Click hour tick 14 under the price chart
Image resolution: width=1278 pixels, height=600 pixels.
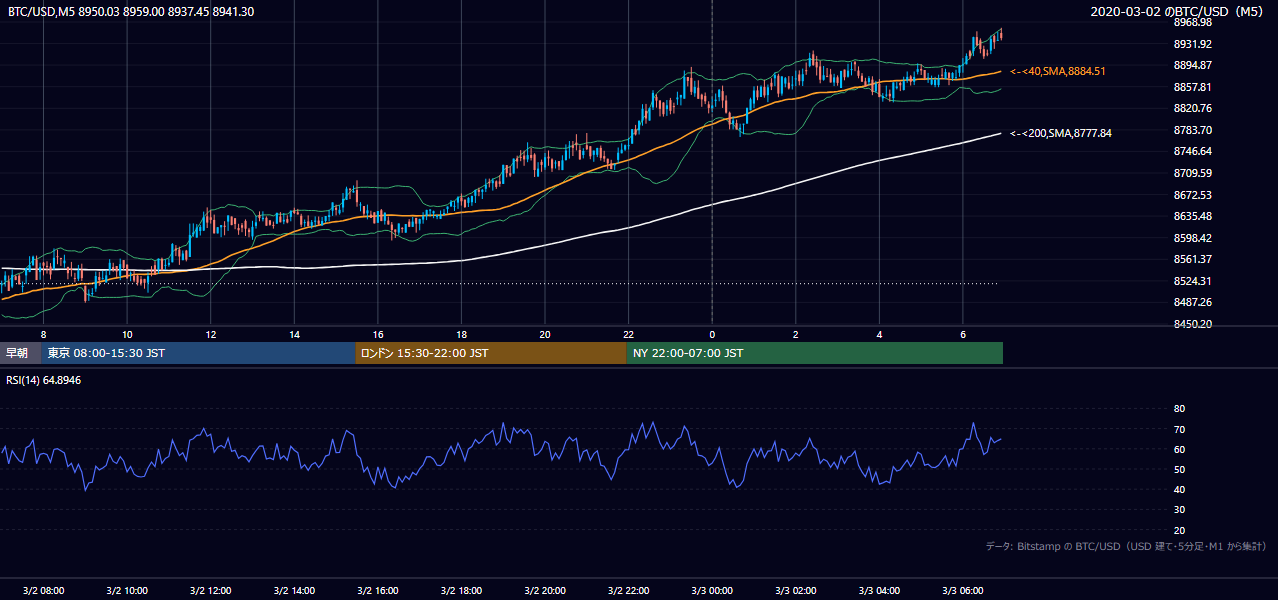(x=294, y=334)
